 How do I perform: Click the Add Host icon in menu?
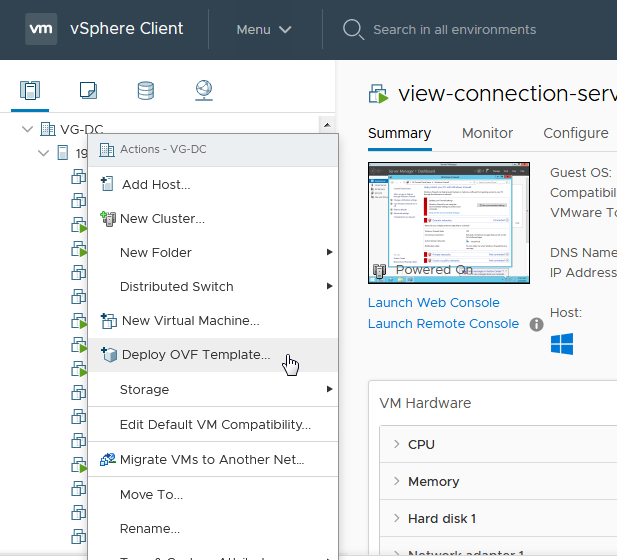coord(107,184)
